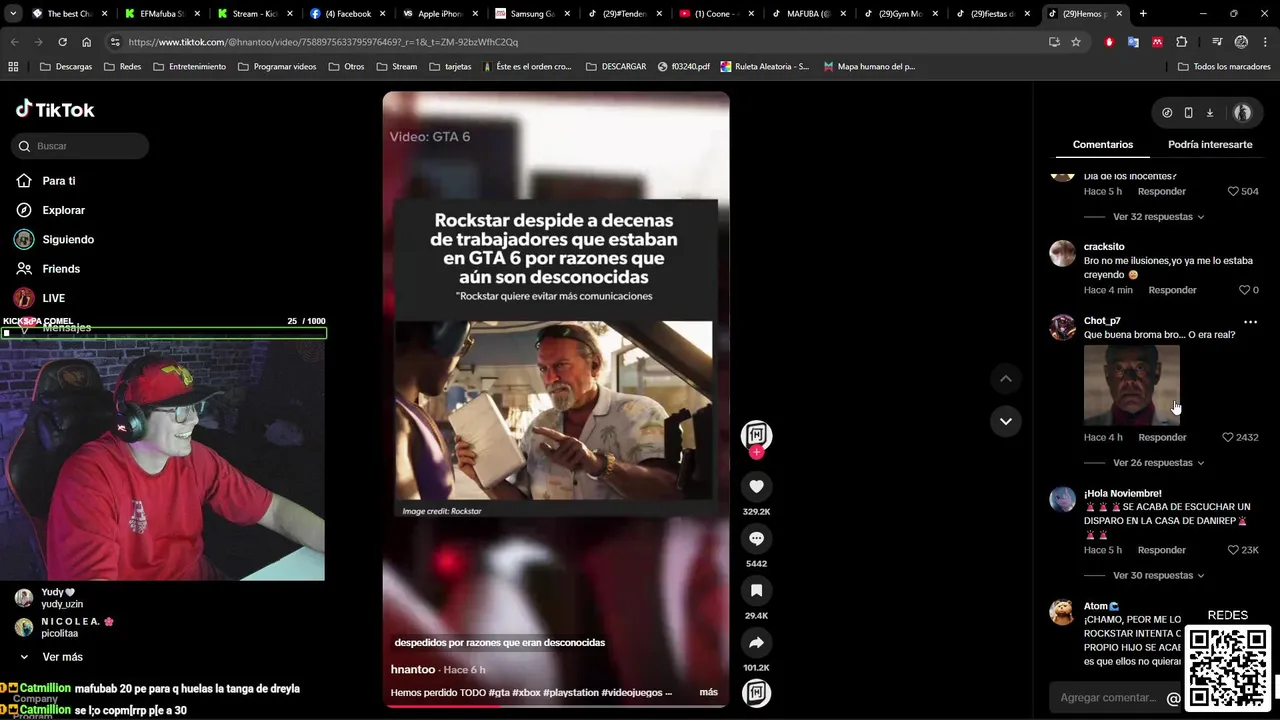Expand Ver 26 respuestas
The height and width of the screenshot is (720, 1280).
coord(1158,463)
